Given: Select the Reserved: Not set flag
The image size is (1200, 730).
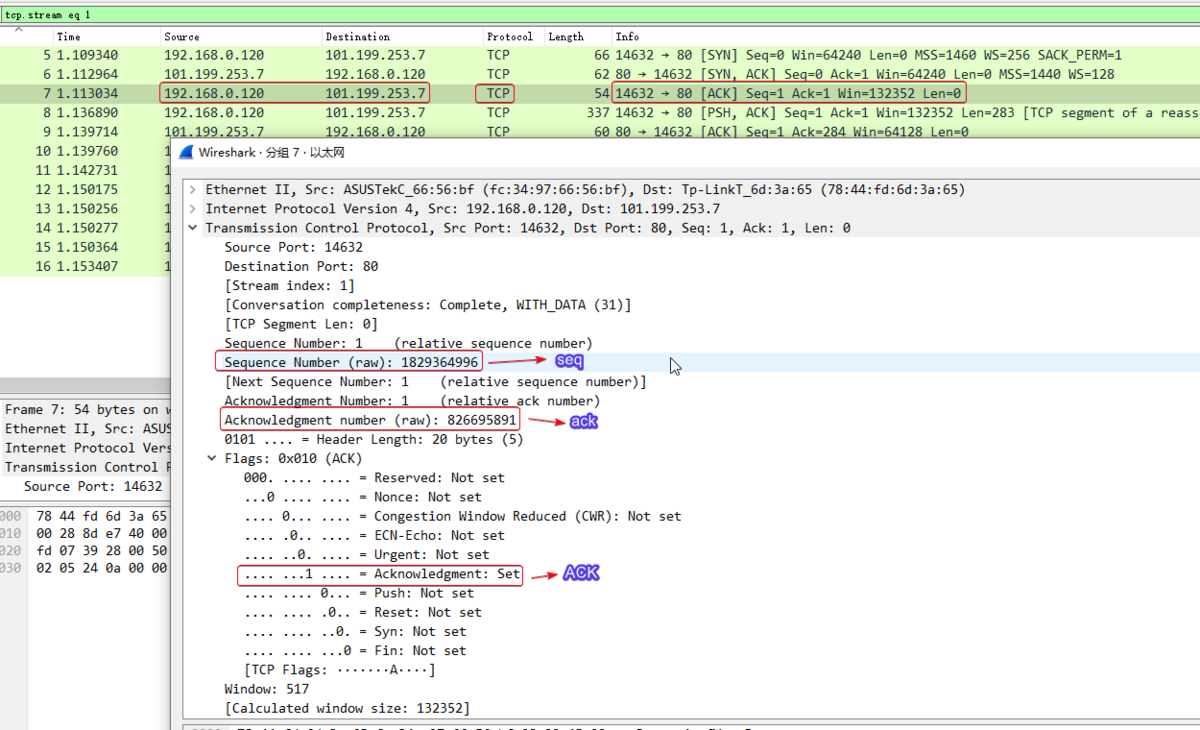Looking at the screenshot, I should pyautogui.click(x=374, y=478).
